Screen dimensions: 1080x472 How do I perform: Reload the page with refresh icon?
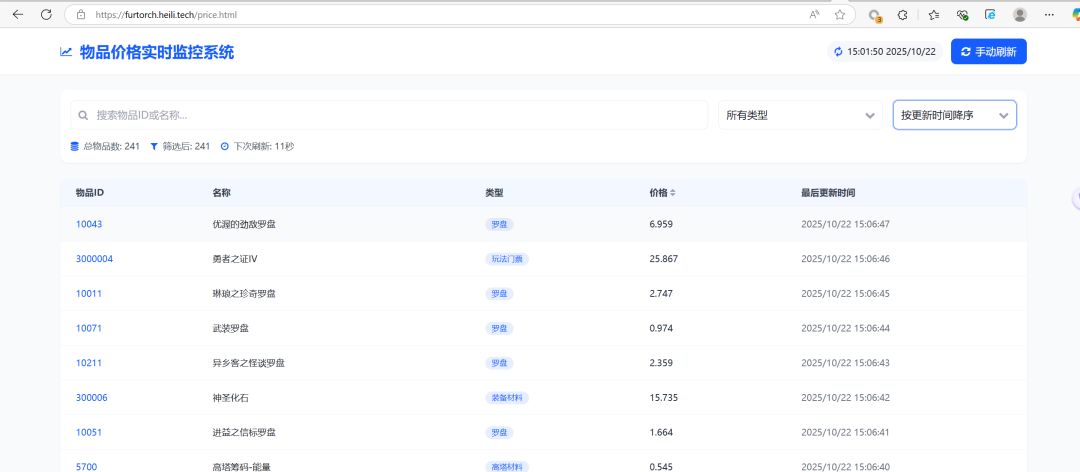pos(46,14)
